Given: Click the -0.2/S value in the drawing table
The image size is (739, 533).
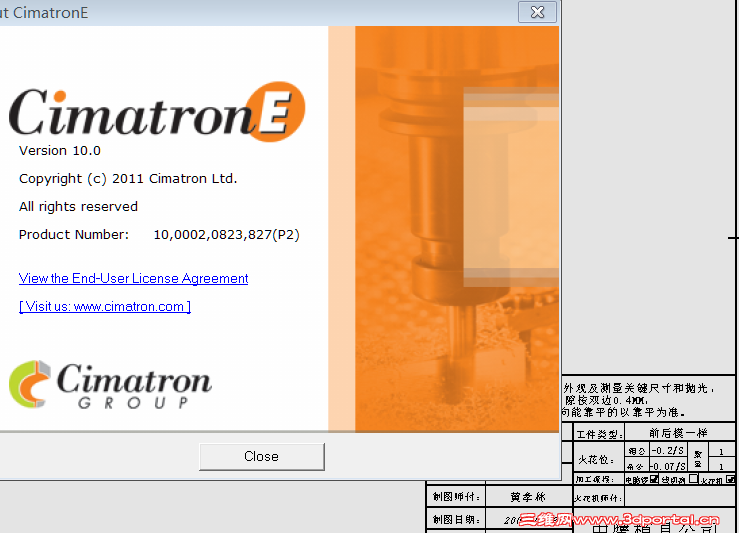Looking at the screenshot, I should (668, 451).
